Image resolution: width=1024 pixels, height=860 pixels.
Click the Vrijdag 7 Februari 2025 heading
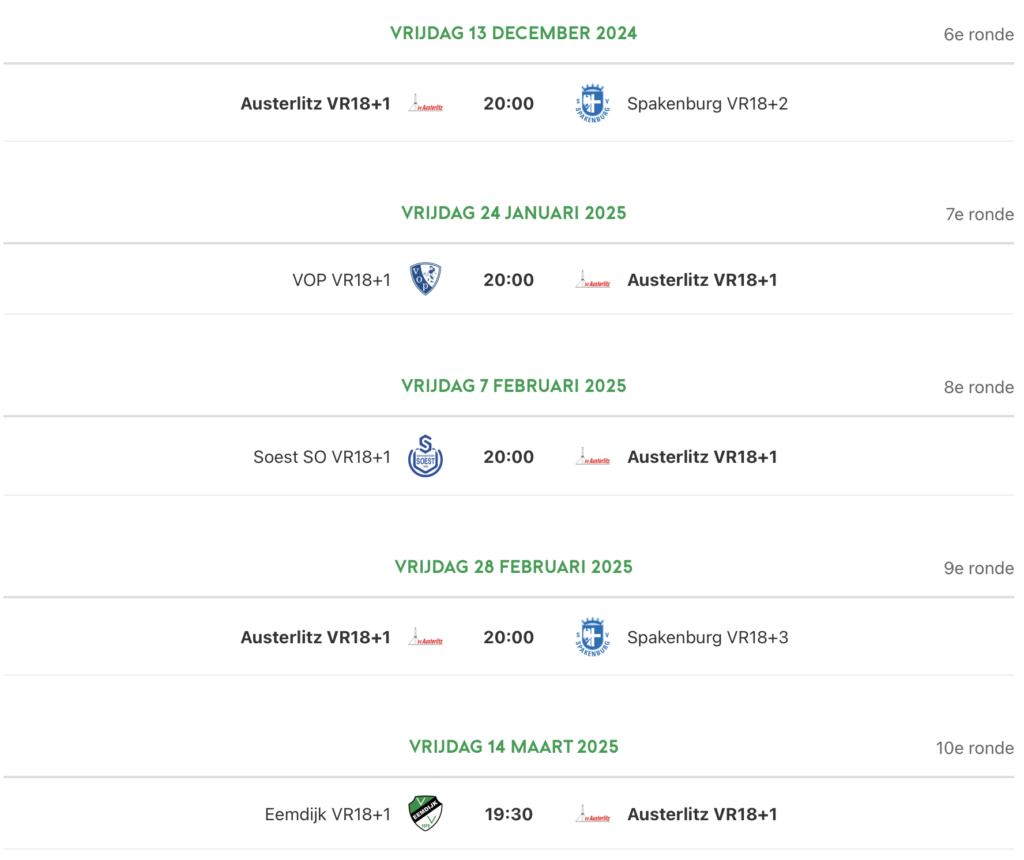coord(513,386)
